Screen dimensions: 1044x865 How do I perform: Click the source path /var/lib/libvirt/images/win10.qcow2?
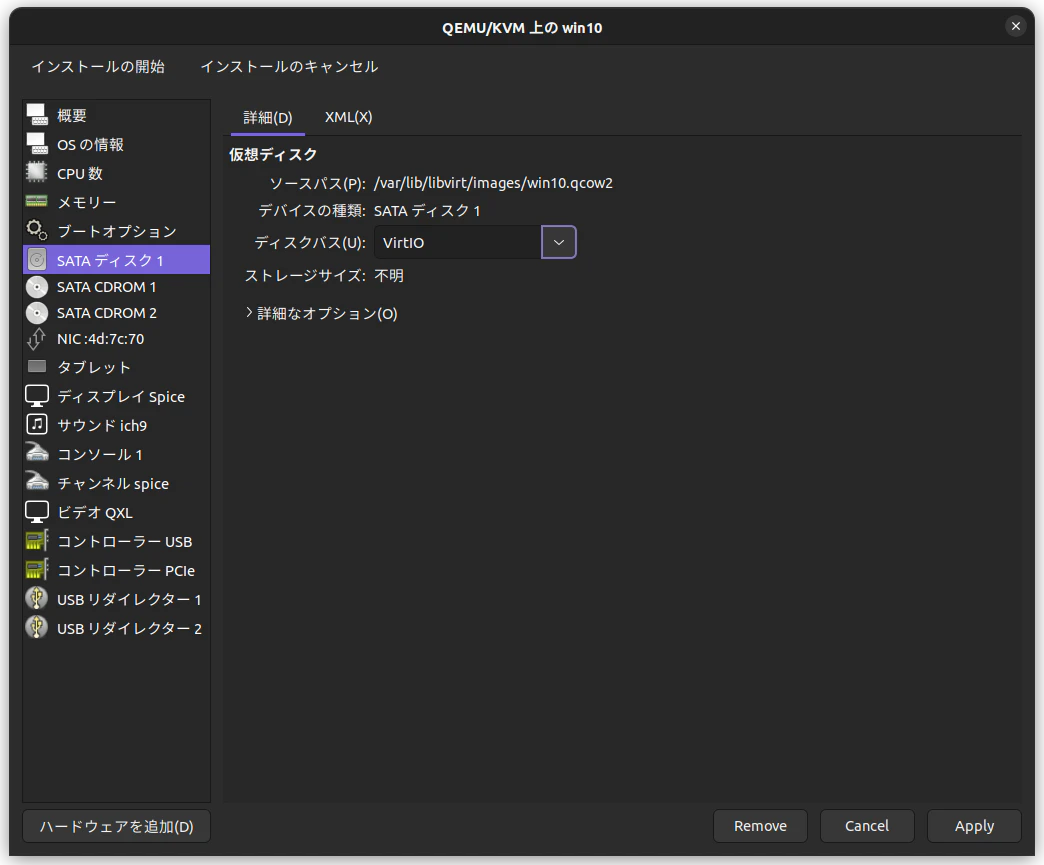click(x=493, y=183)
